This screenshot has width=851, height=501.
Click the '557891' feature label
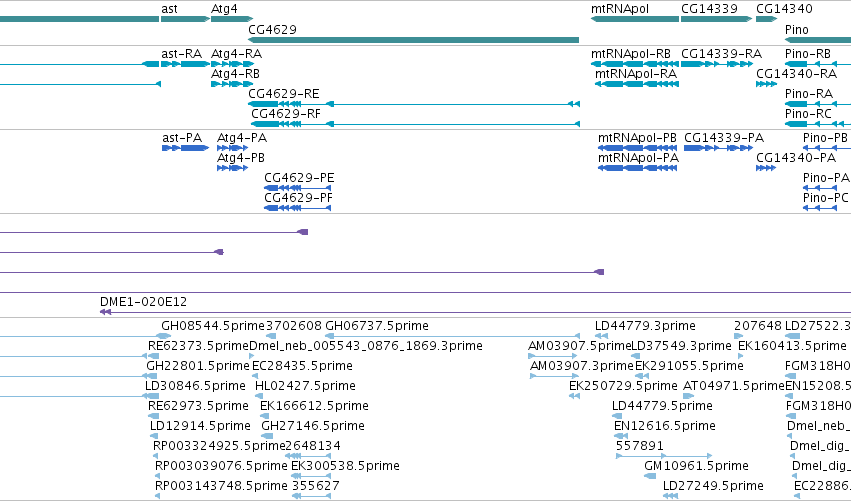point(639,446)
